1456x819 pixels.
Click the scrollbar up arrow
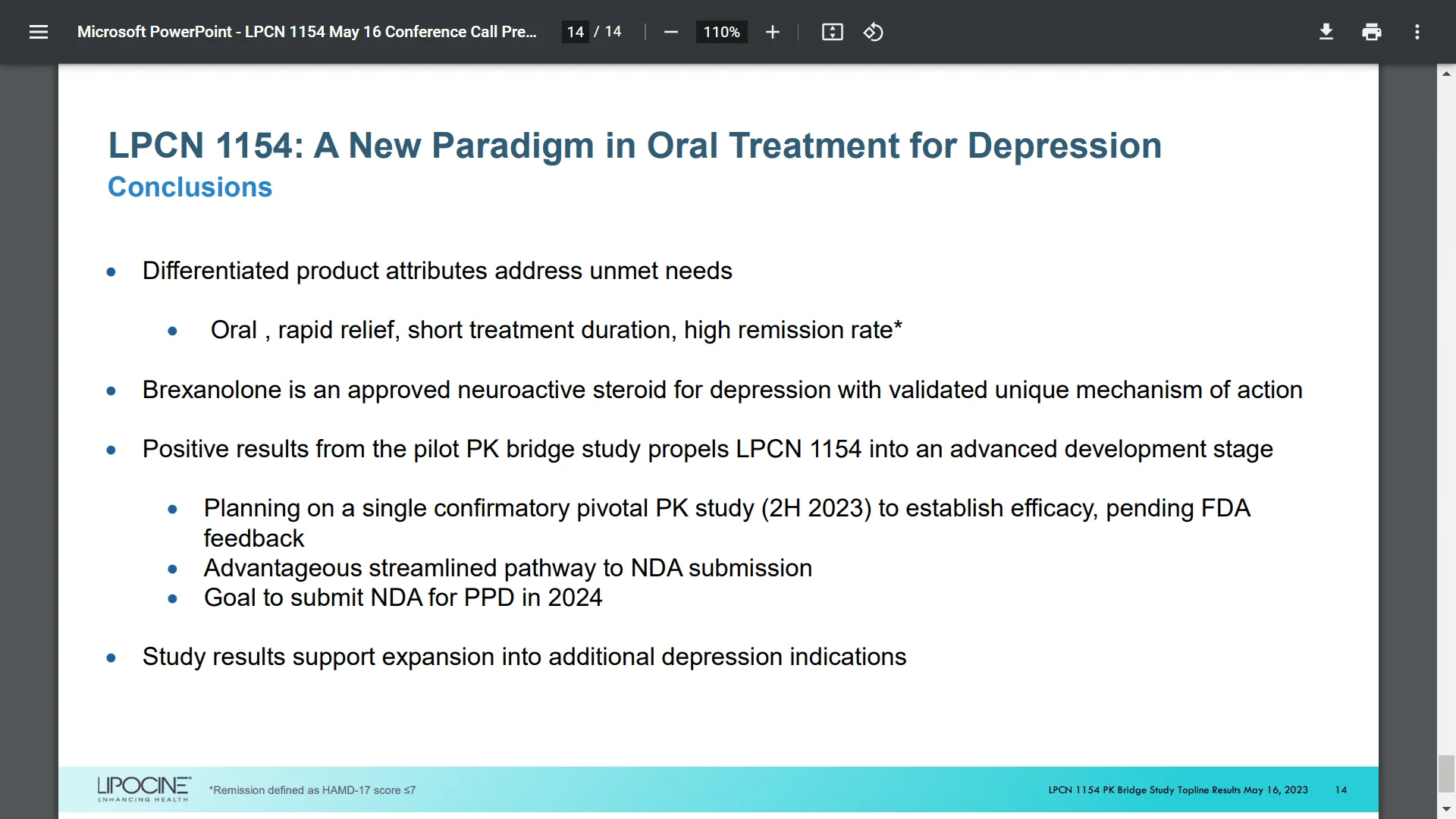point(1446,74)
